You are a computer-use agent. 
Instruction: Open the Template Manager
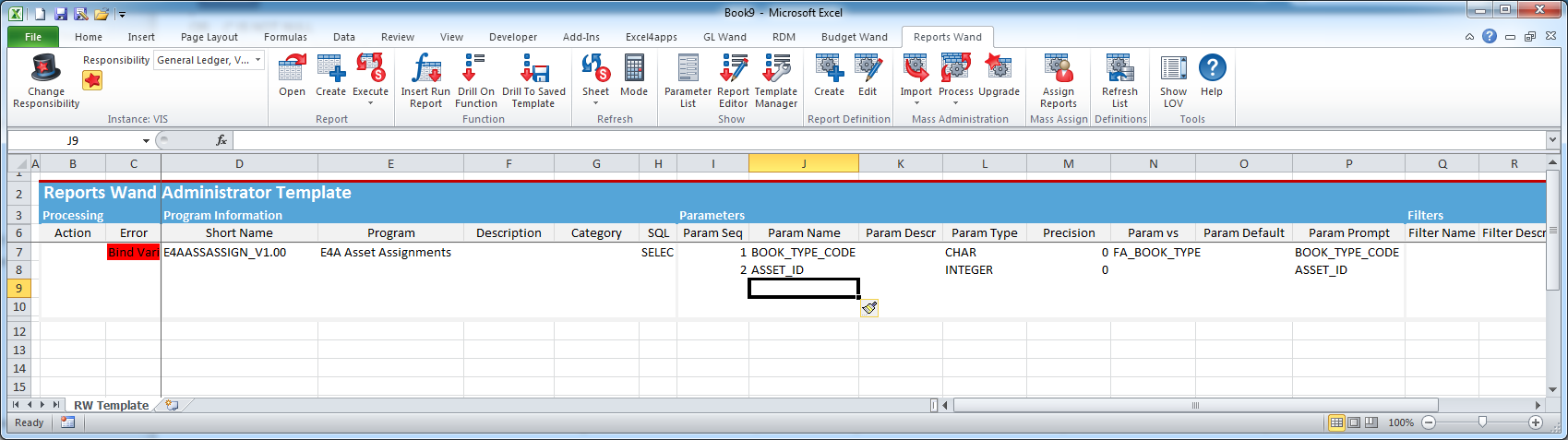[x=776, y=68]
